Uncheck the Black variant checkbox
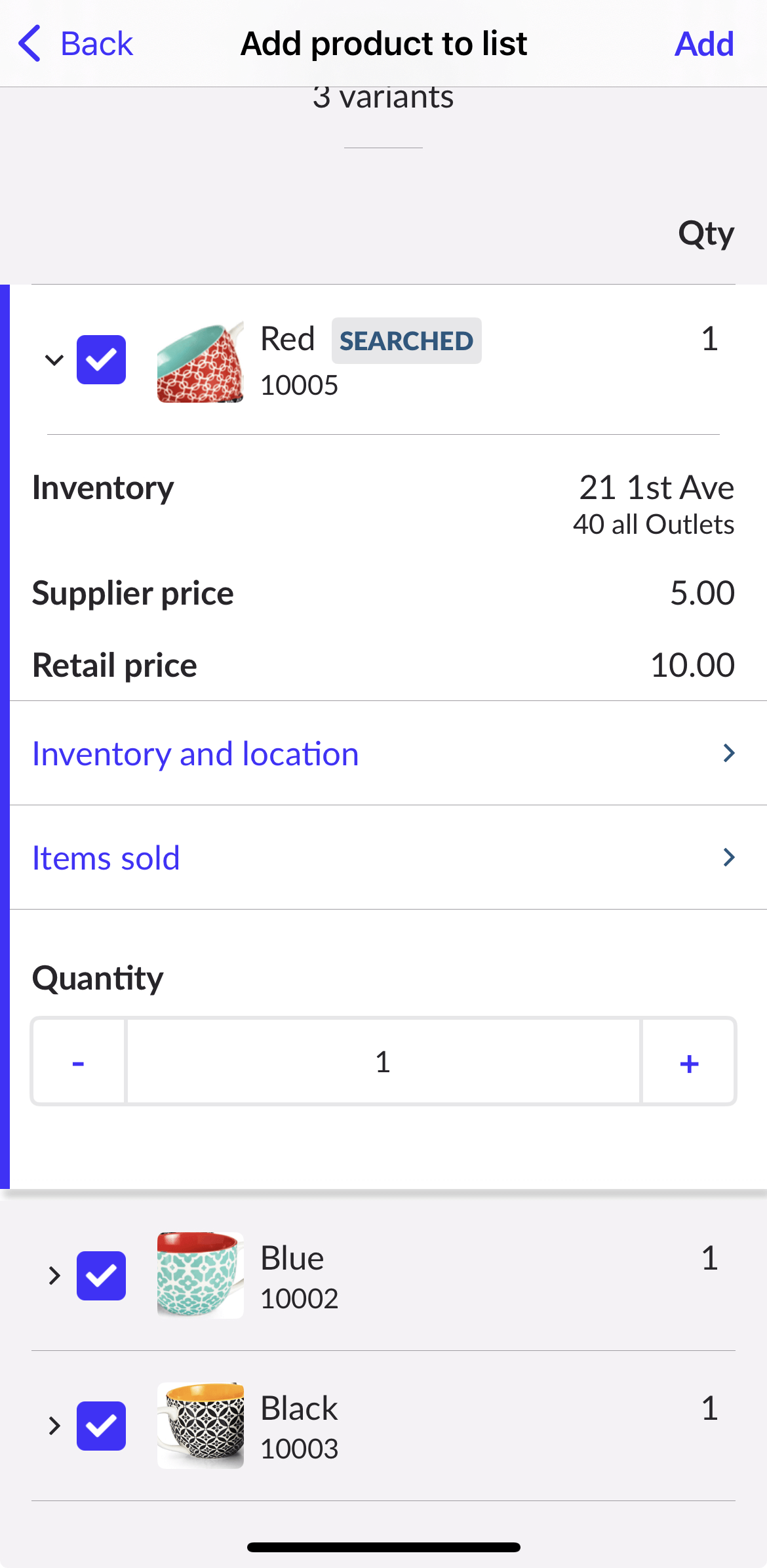 tap(101, 1426)
